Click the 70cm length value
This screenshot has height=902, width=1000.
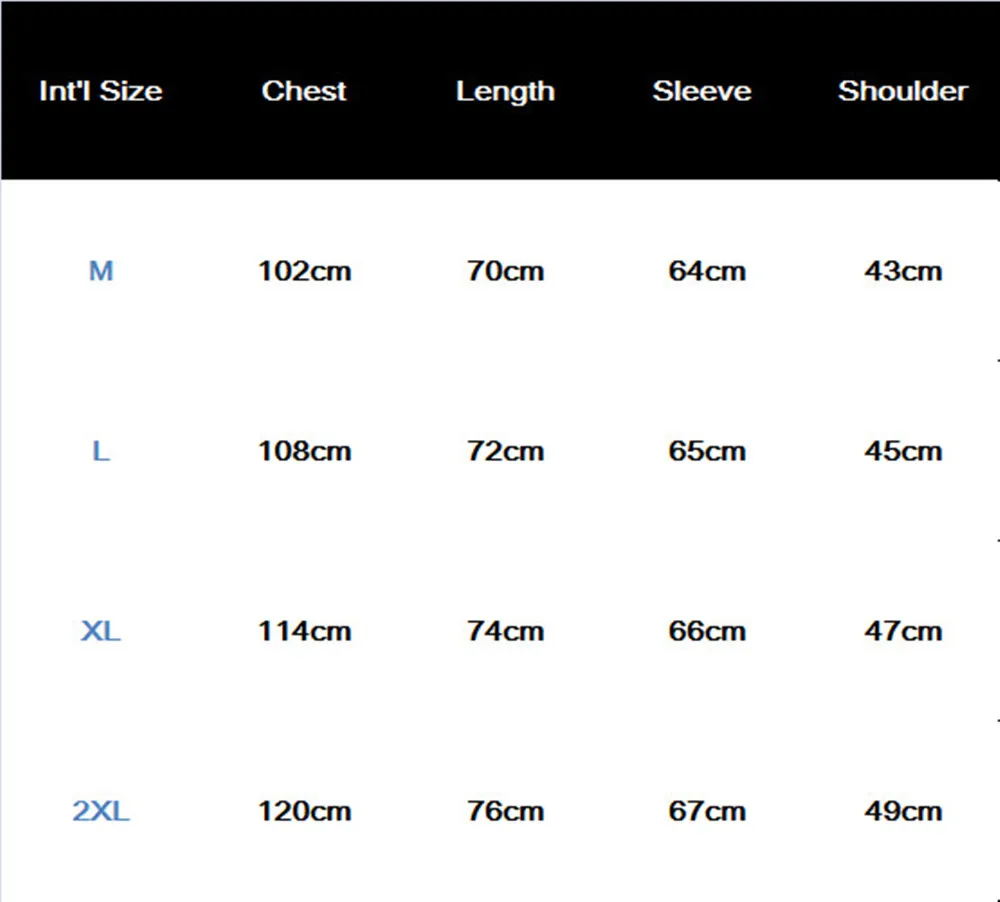(505, 271)
